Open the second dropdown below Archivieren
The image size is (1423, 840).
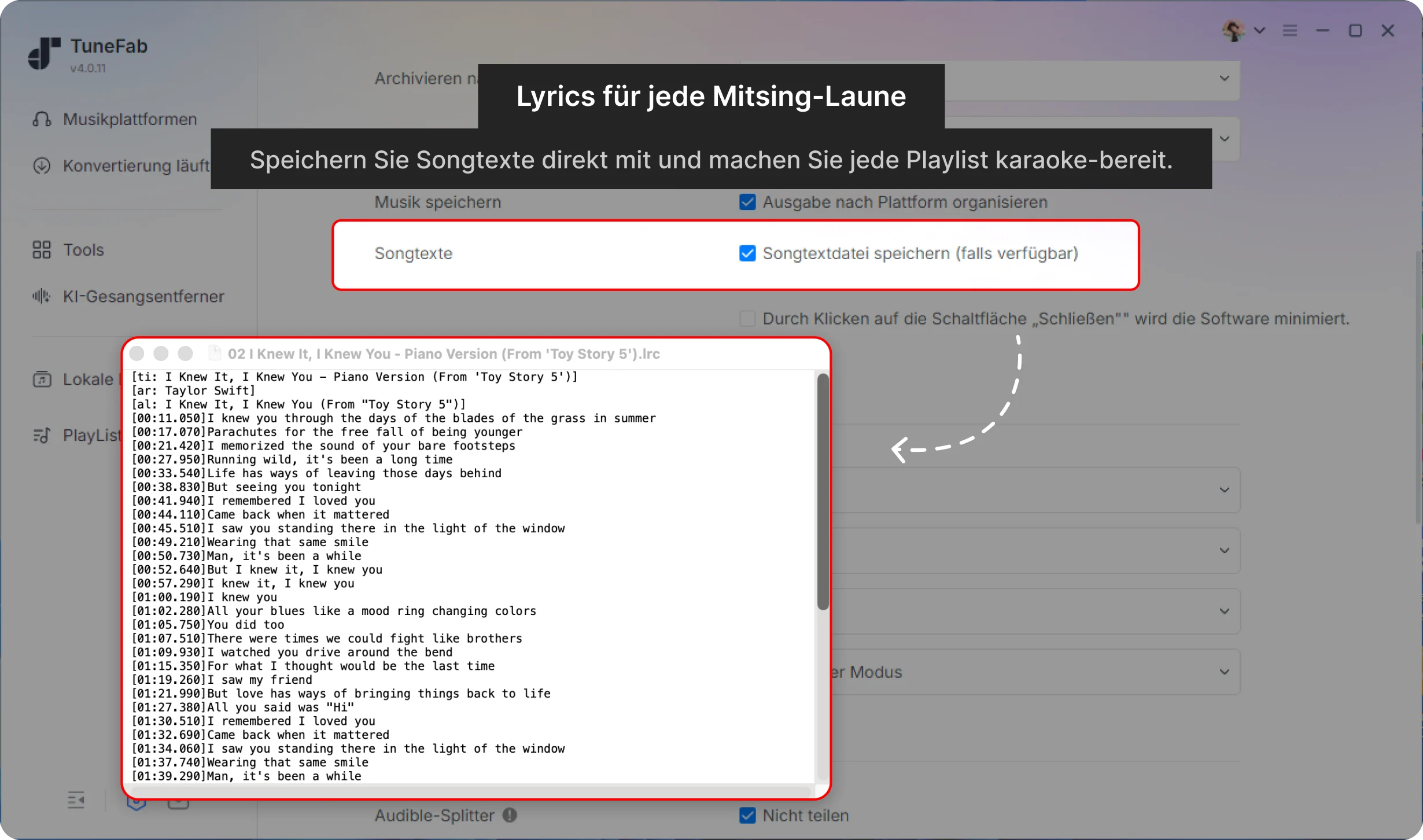(1225, 139)
